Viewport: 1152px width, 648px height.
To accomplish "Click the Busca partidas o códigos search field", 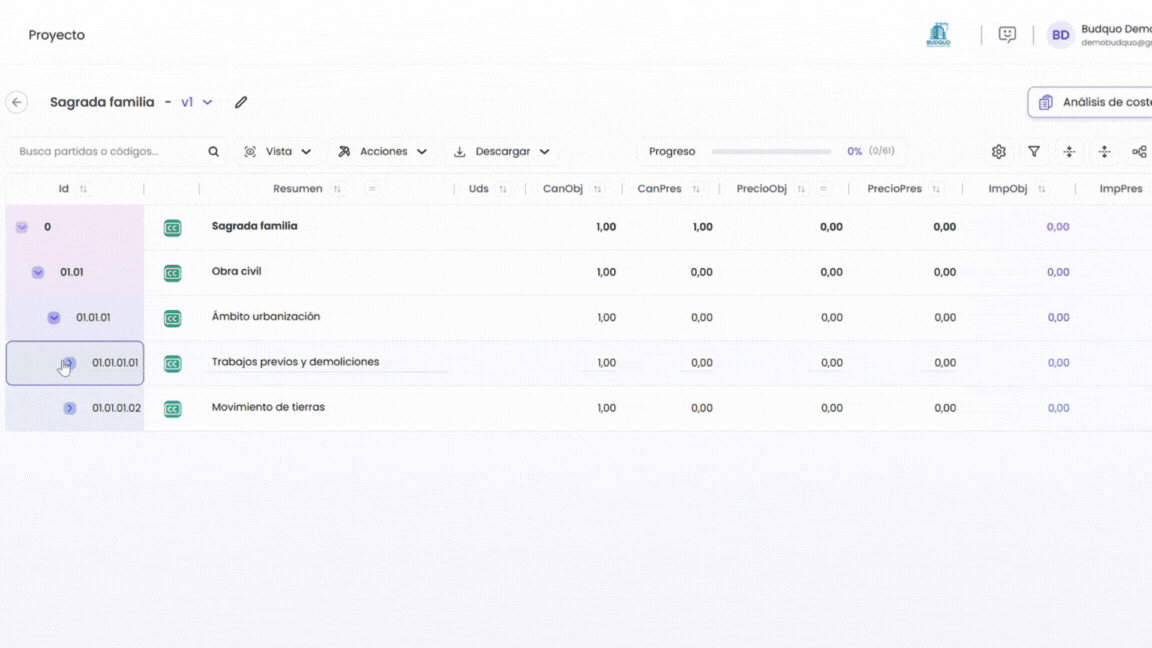I will coord(105,152).
